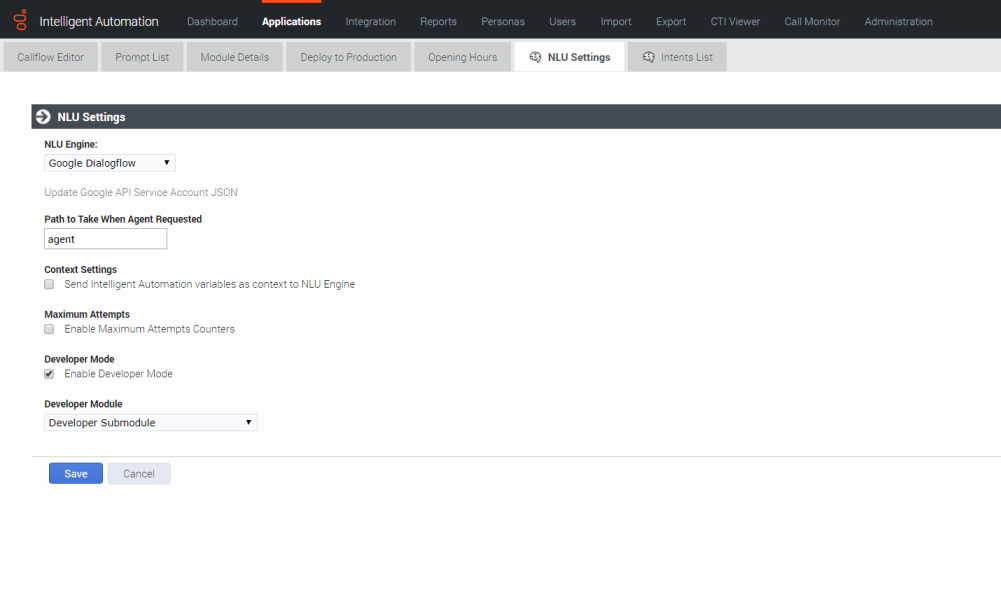1001x616 pixels.
Task: Open the Dashboard menu
Action: (x=212, y=21)
